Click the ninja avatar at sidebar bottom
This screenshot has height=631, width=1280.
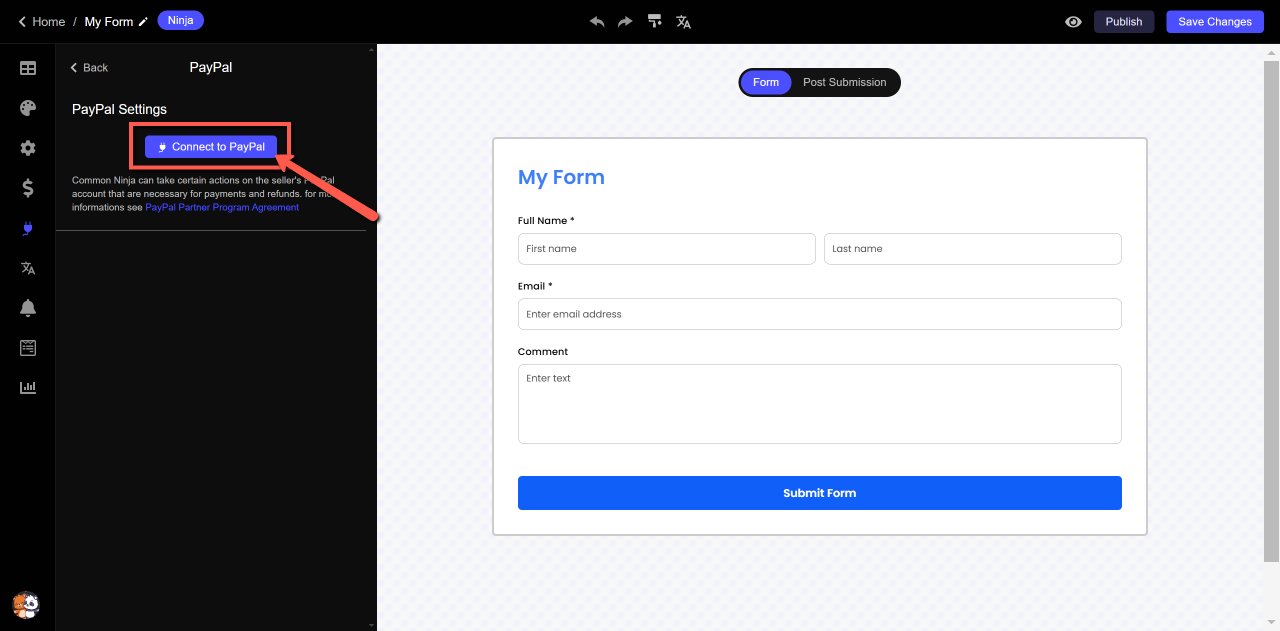click(x=26, y=605)
